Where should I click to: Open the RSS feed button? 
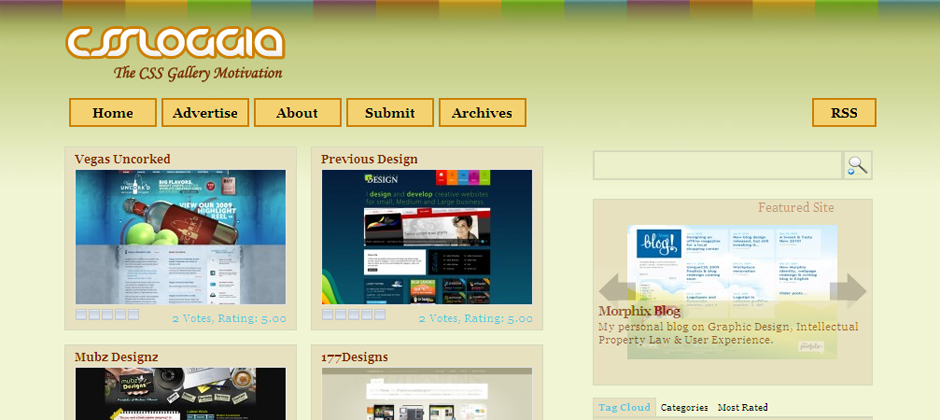(x=844, y=113)
